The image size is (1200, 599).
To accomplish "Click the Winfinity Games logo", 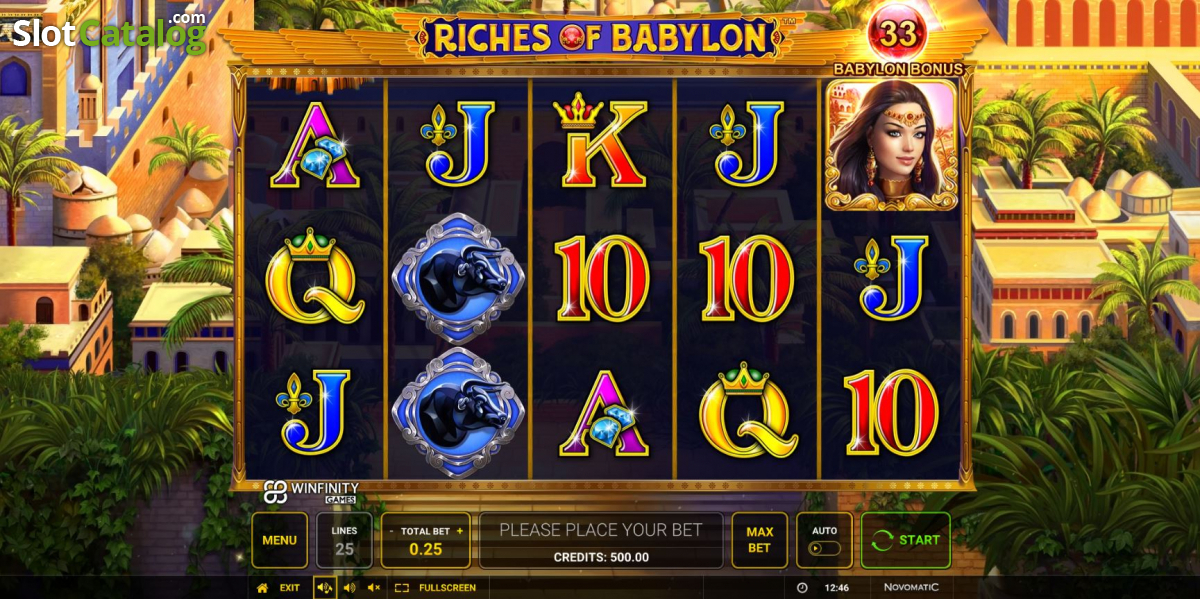I will [x=311, y=492].
